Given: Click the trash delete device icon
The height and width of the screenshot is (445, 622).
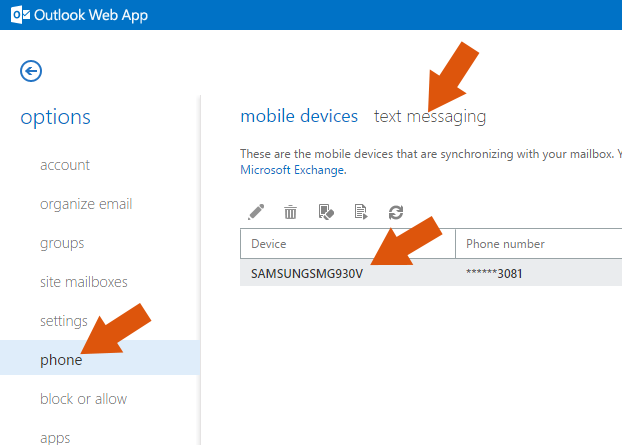Looking at the screenshot, I should coord(290,212).
